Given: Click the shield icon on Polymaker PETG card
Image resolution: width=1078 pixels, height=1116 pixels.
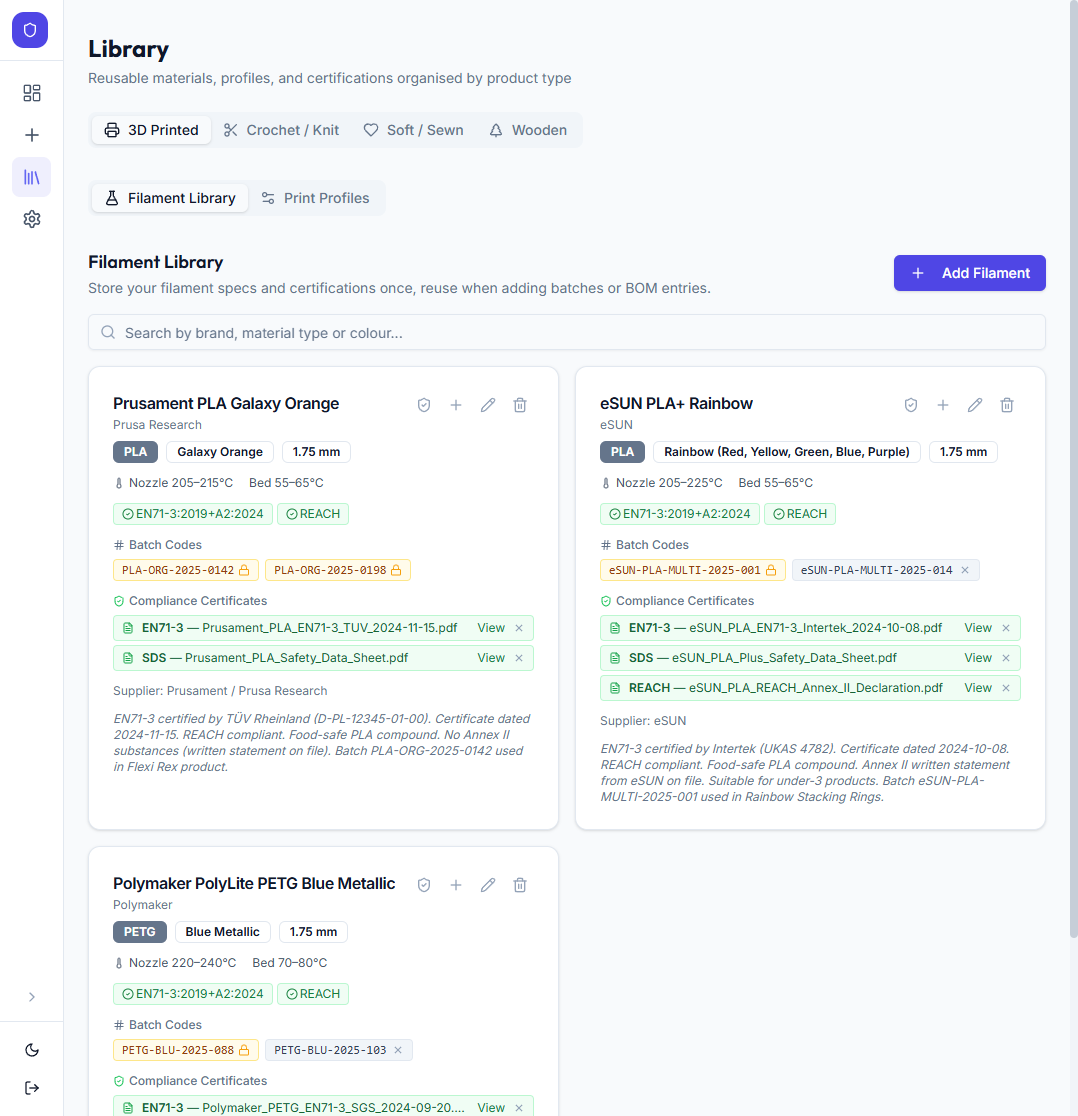Looking at the screenshot, I should point(424,885).
